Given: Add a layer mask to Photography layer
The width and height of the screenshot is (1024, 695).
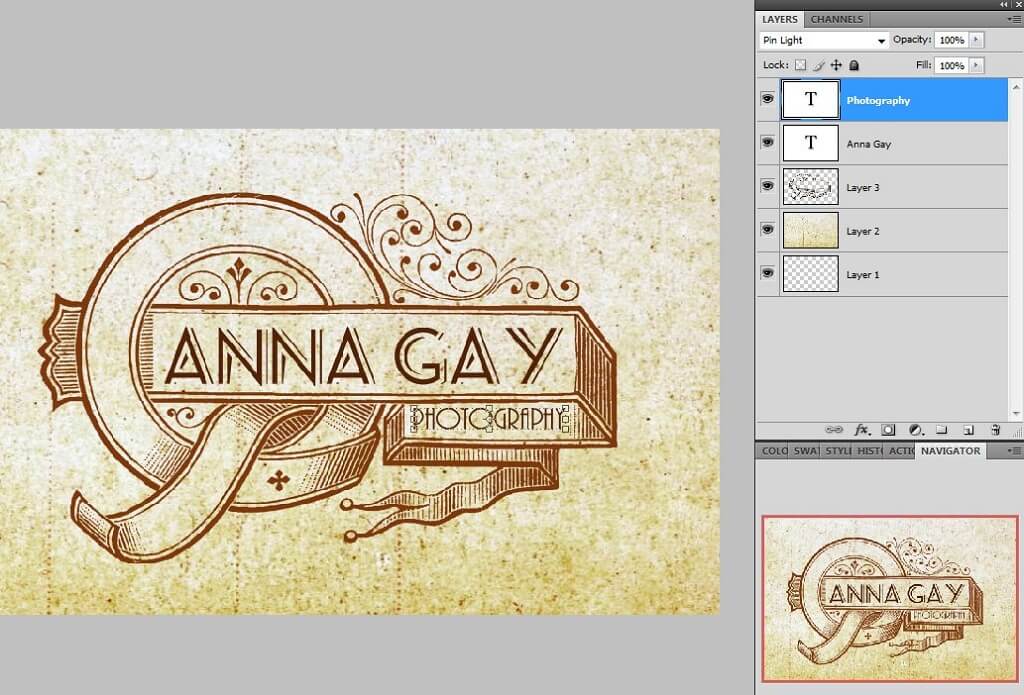Looking at the screenshot, I should tap(888, 430).
